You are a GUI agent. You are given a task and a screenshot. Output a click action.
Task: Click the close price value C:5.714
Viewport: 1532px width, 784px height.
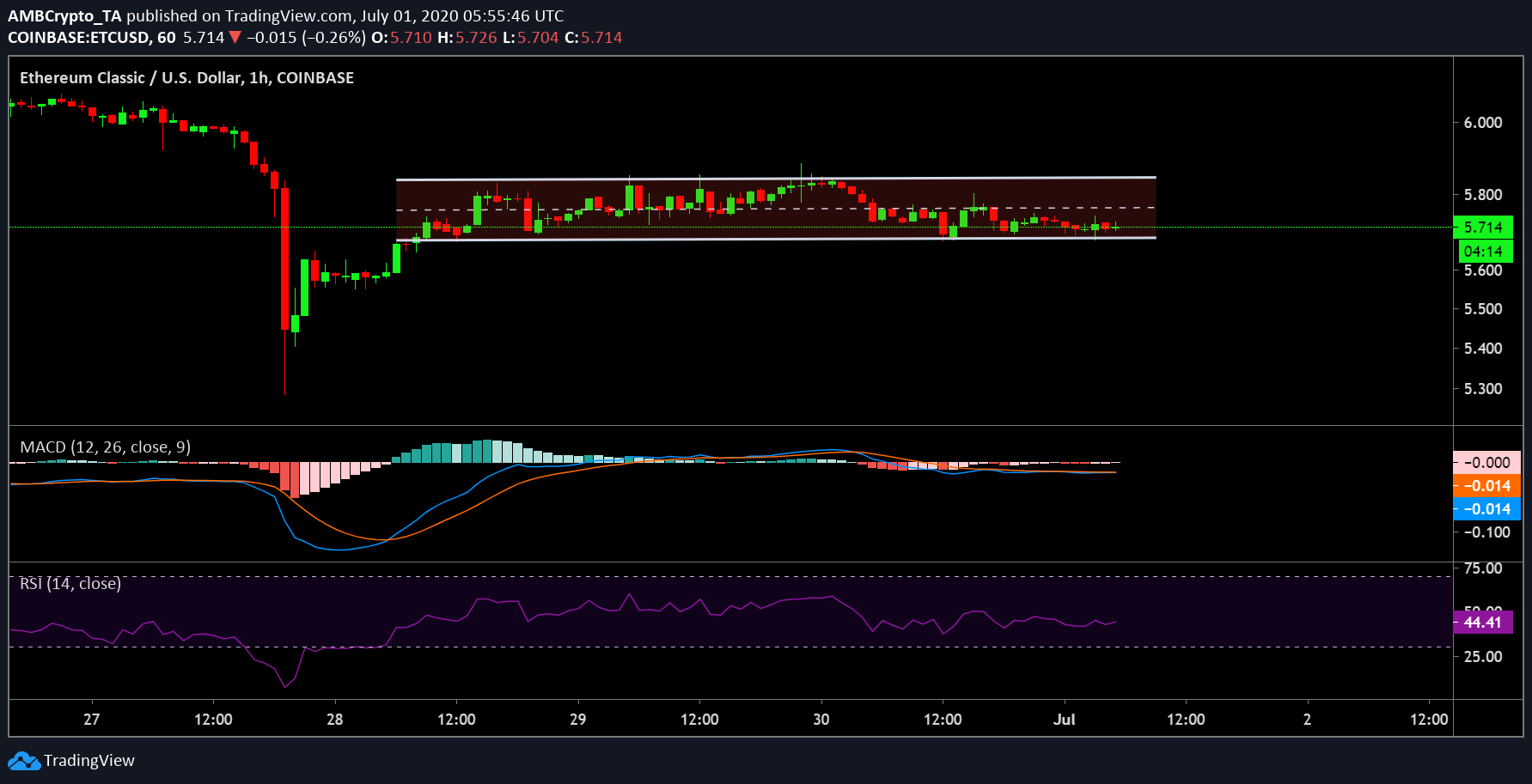[x=593, y=38]
